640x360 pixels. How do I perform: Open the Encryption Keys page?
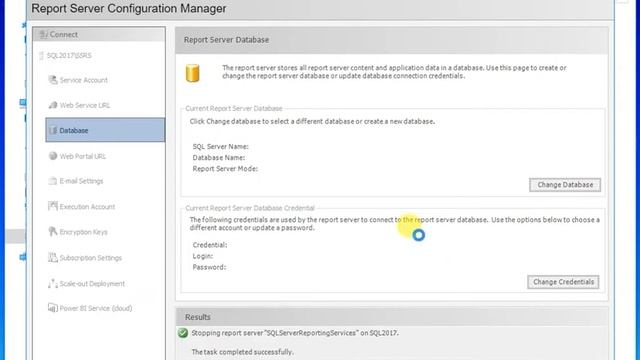pos(83,232)
